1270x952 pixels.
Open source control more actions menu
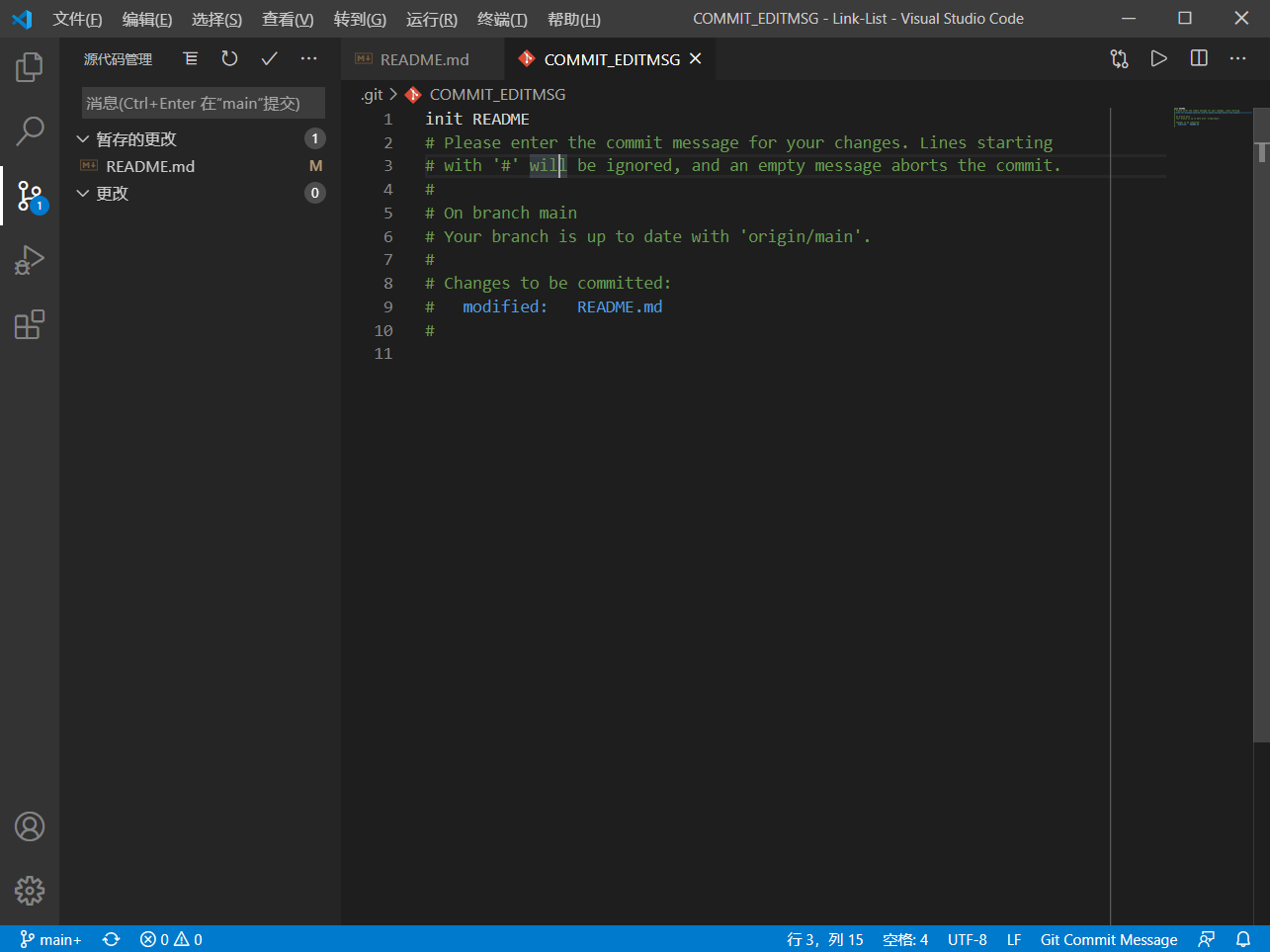[309, 59]
